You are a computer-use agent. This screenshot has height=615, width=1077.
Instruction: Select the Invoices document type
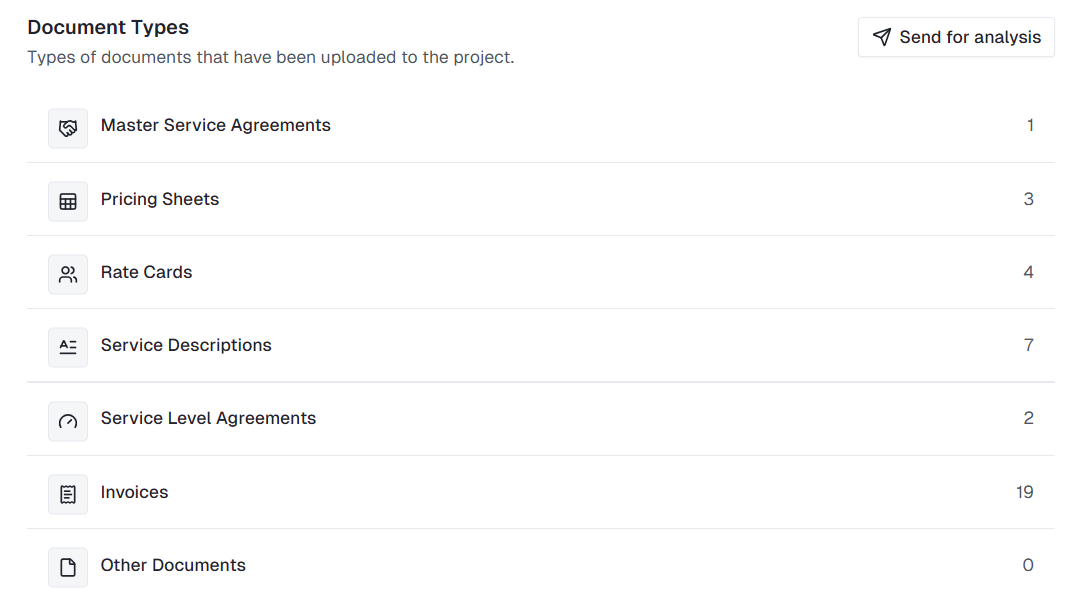[x=134, y=492]
